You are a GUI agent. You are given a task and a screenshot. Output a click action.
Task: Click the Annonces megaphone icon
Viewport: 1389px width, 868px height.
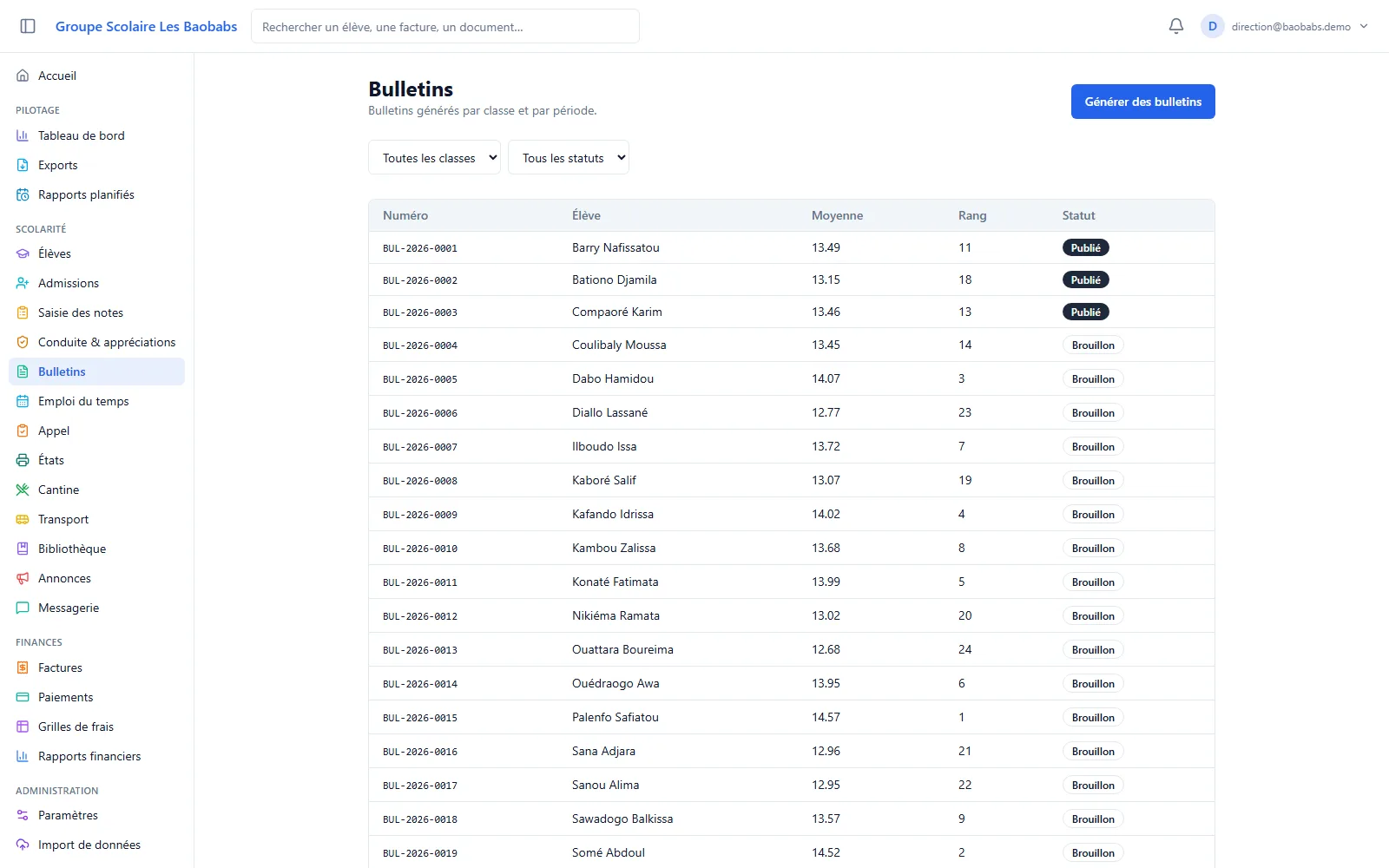[x=23, y=578]
